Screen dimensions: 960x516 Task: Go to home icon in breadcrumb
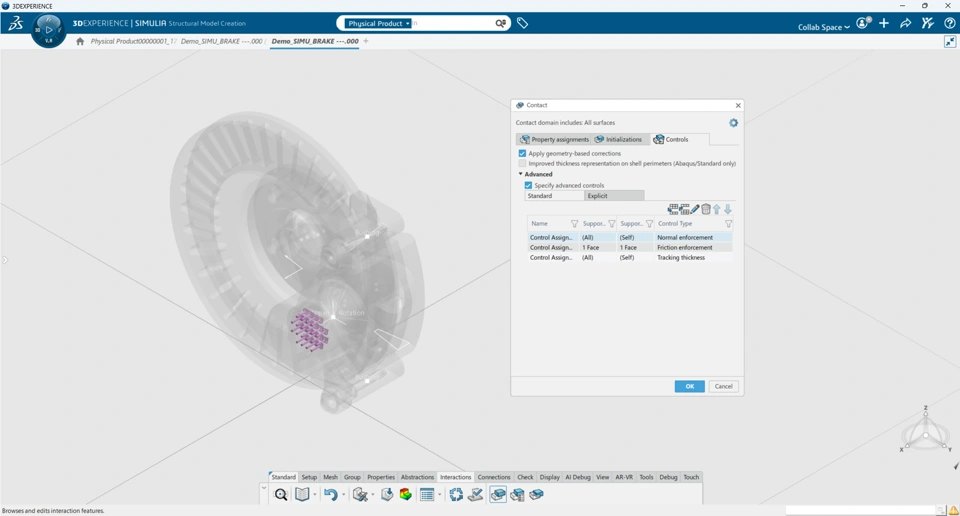pos(80,42)
